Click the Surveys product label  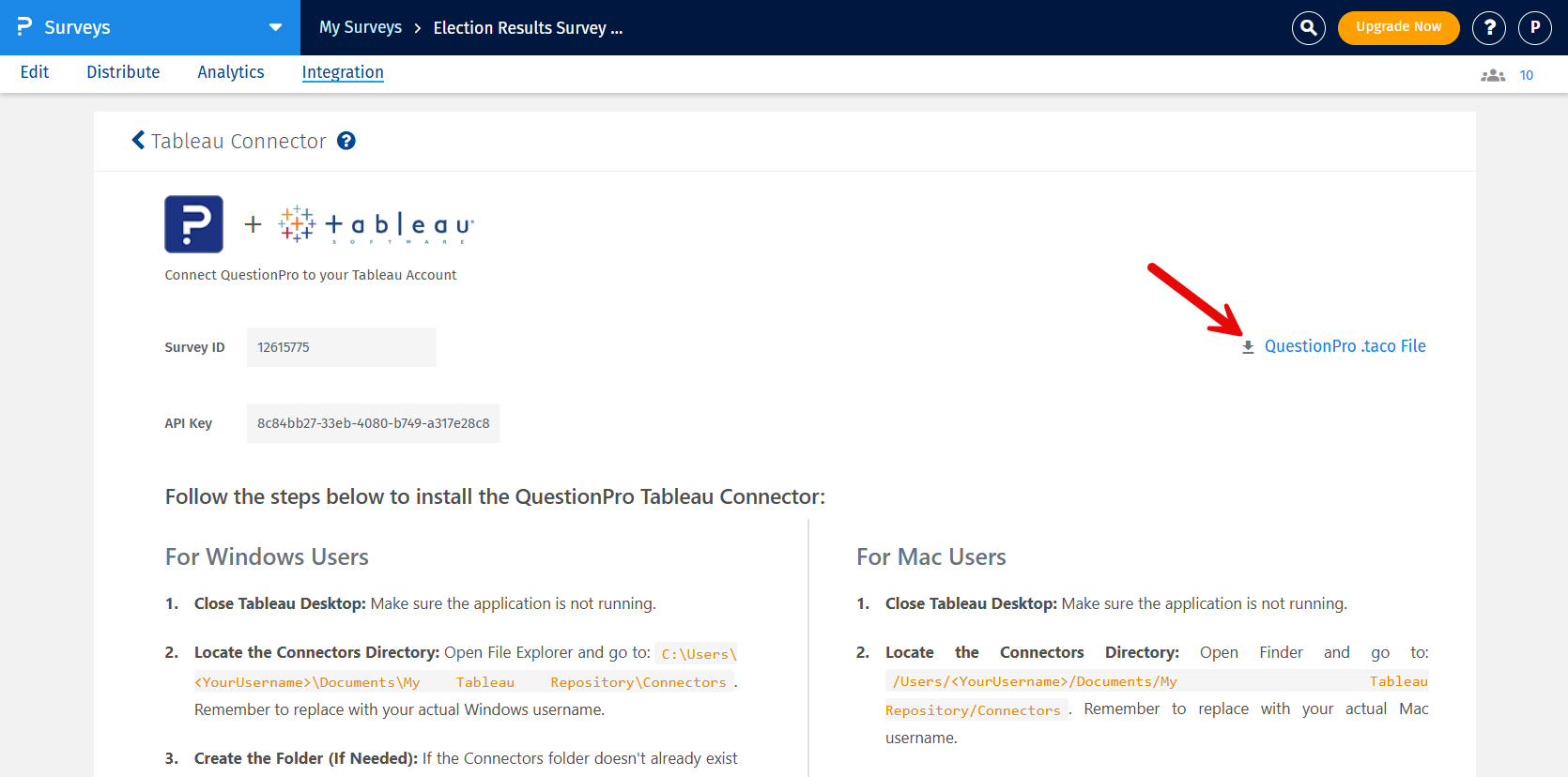pyautogui.click(x=77, y=28)
